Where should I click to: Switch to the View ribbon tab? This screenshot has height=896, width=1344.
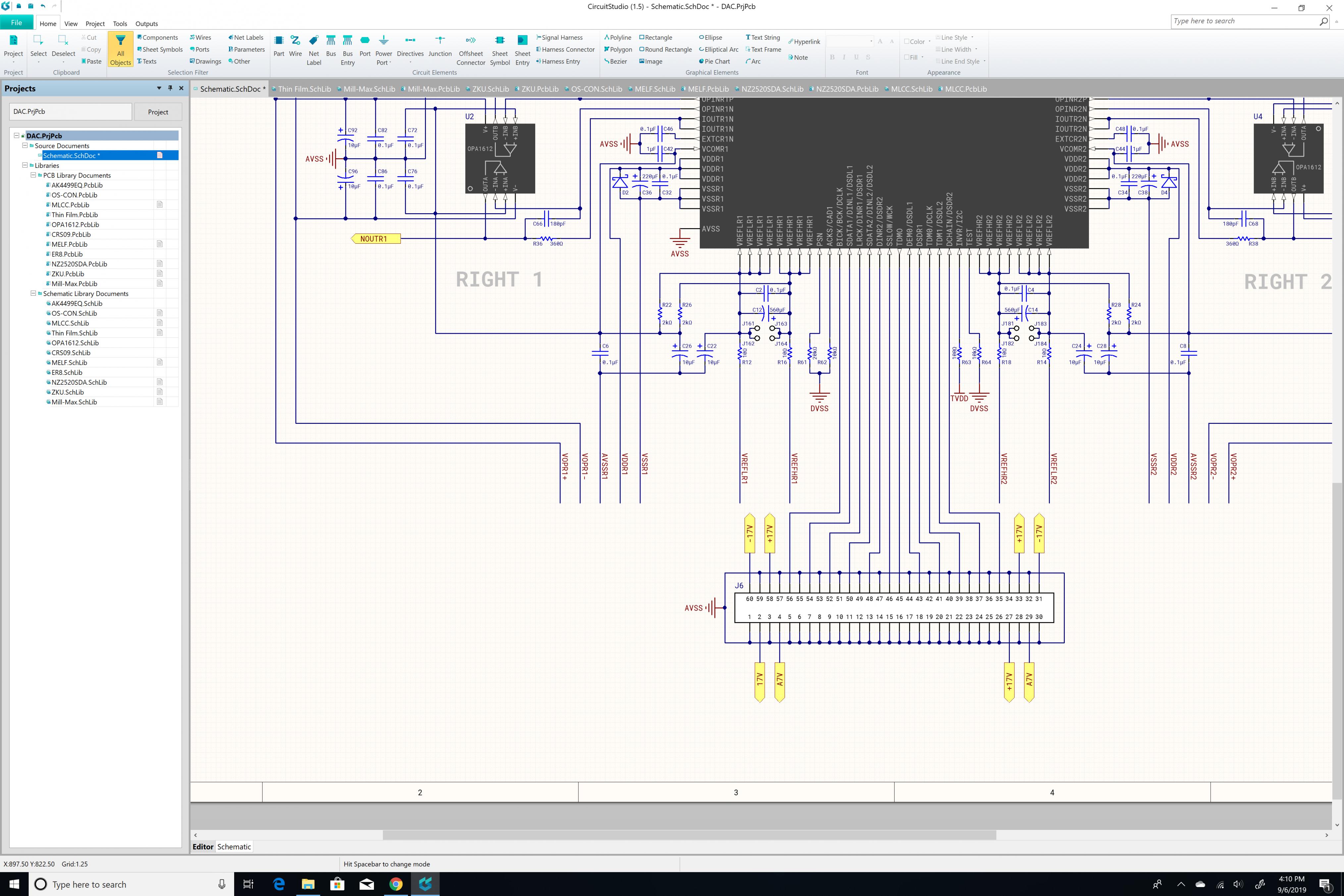click(x=71, y=24)
